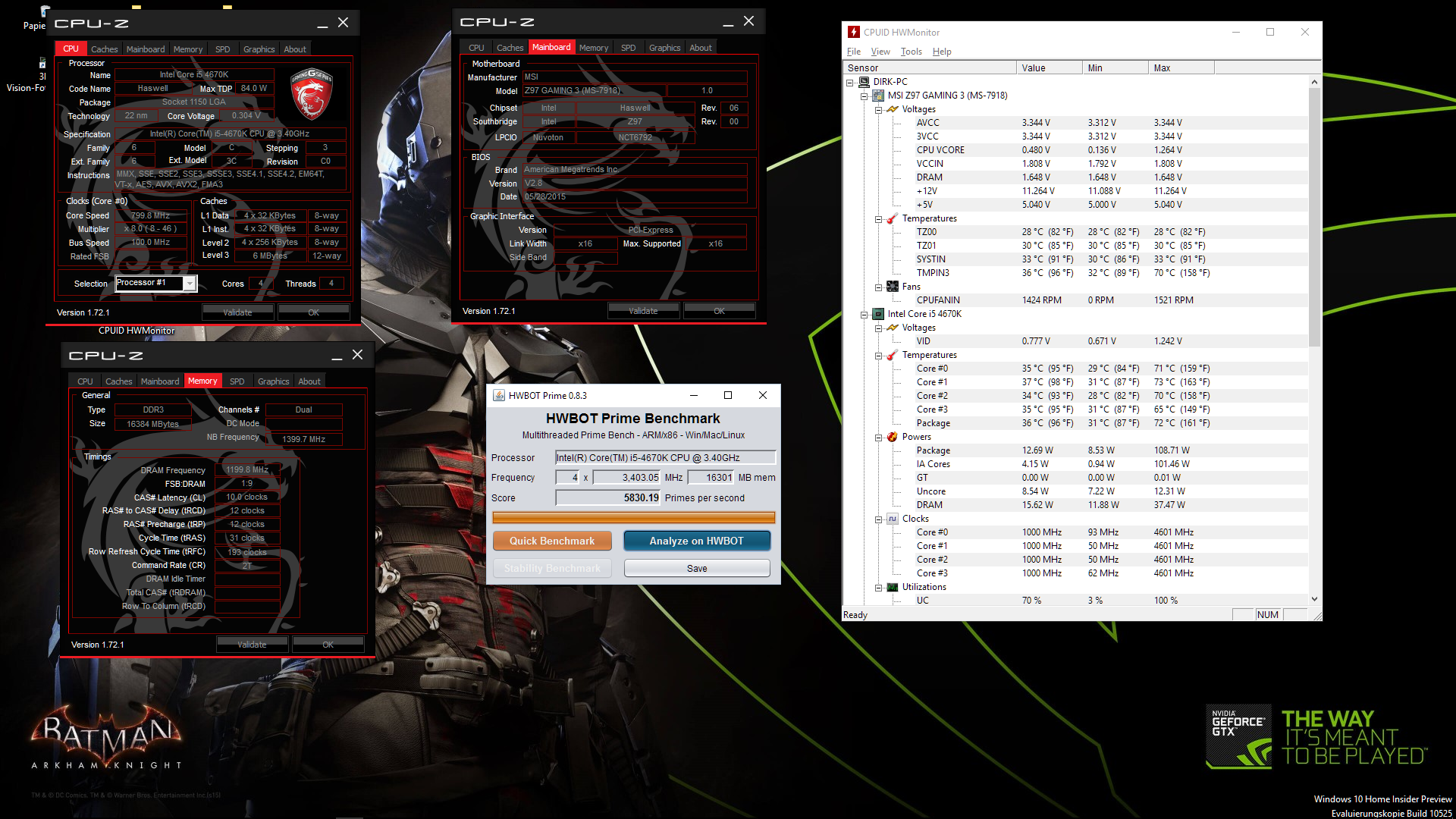Click the HWMonitor title bar app icon
1456x819 pixels.
[x=854, y=32]
